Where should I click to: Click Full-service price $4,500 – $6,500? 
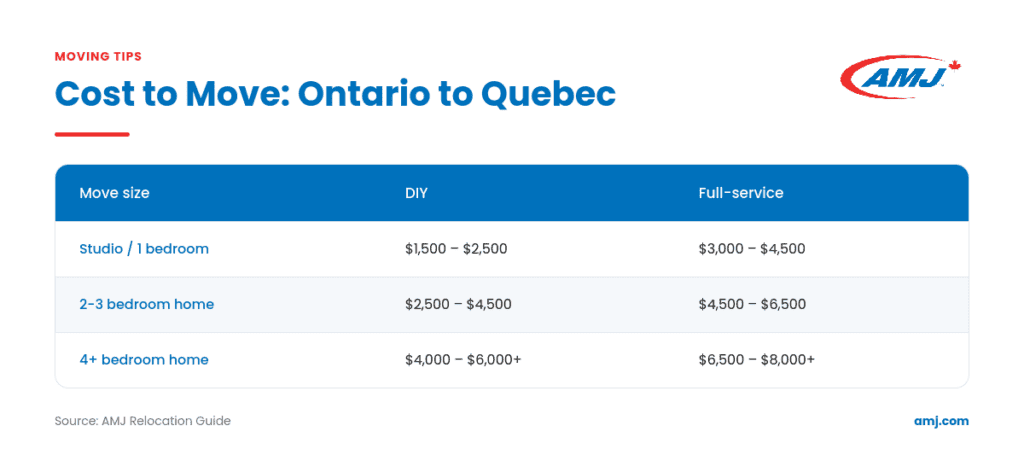pos(752,304)
